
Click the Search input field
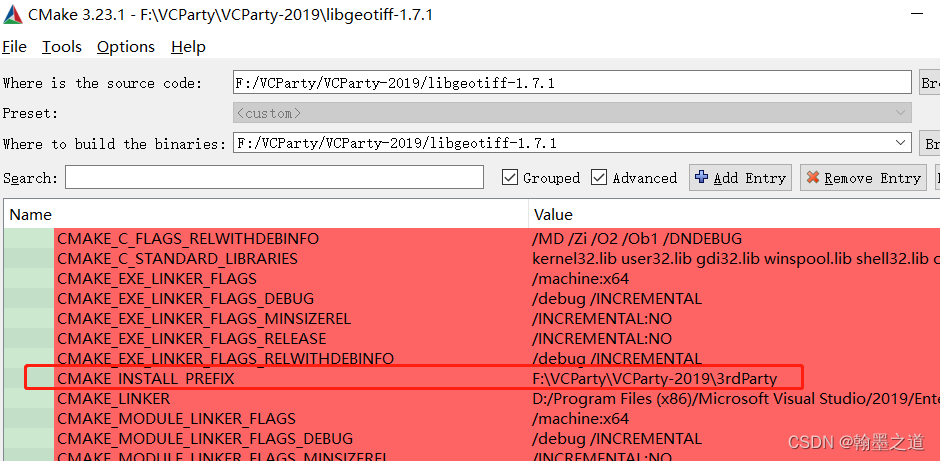point(275,178)
